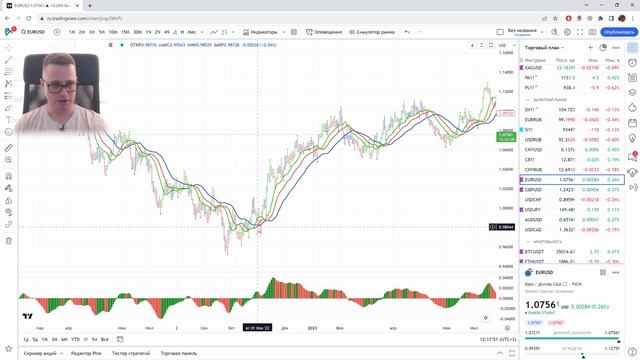Image resolution: width=640 pixels, height=360 pixels.
Task: Select the XAGUSD row in watchlist
Action: pos(571,68)
